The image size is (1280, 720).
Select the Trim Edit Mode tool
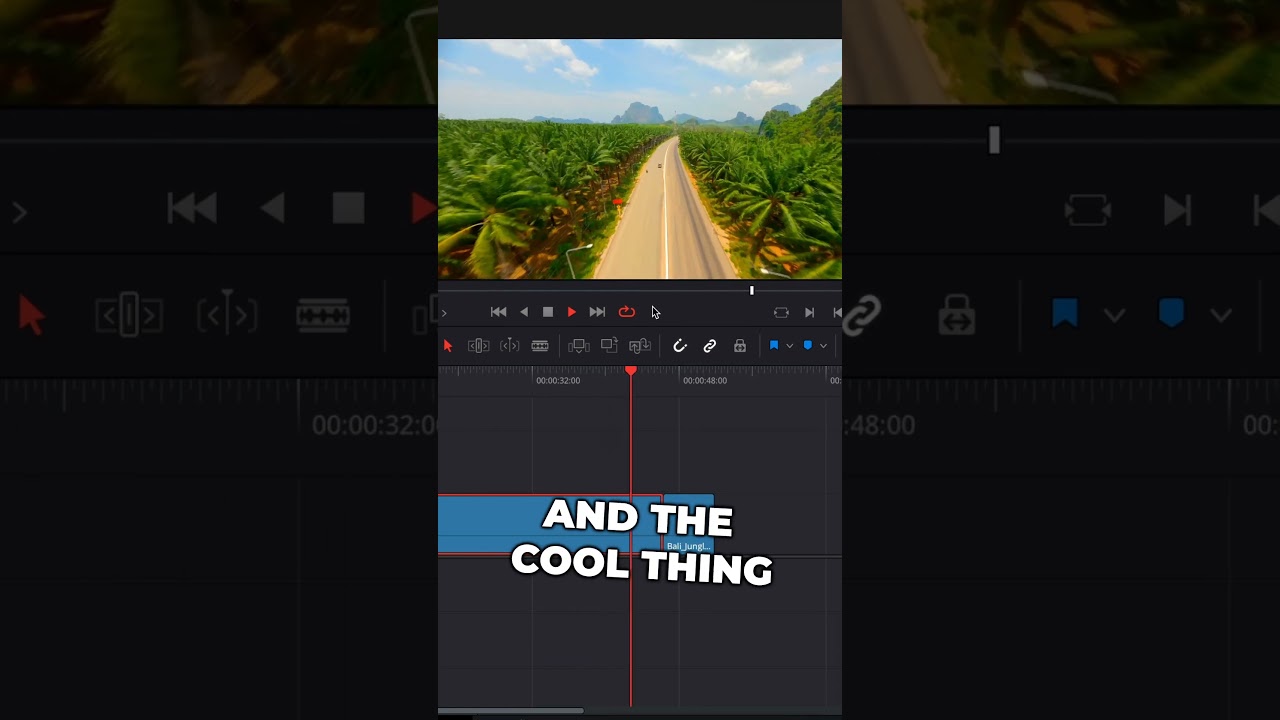(479, 346)
